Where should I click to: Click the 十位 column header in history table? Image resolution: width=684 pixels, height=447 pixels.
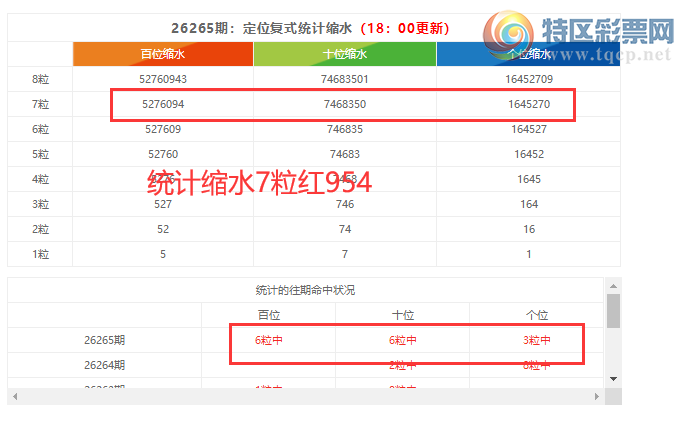(403, 315)
